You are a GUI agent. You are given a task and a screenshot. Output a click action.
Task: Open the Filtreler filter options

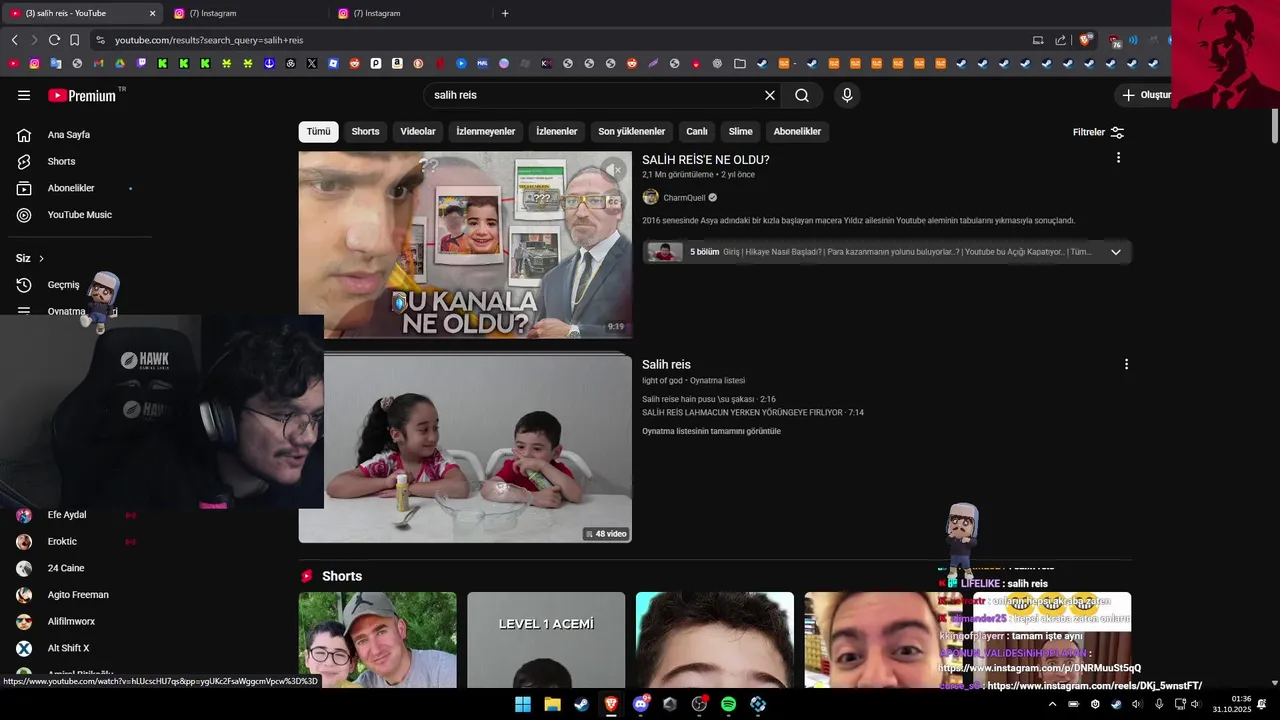pyautogui.click(x=1098, y=132)
